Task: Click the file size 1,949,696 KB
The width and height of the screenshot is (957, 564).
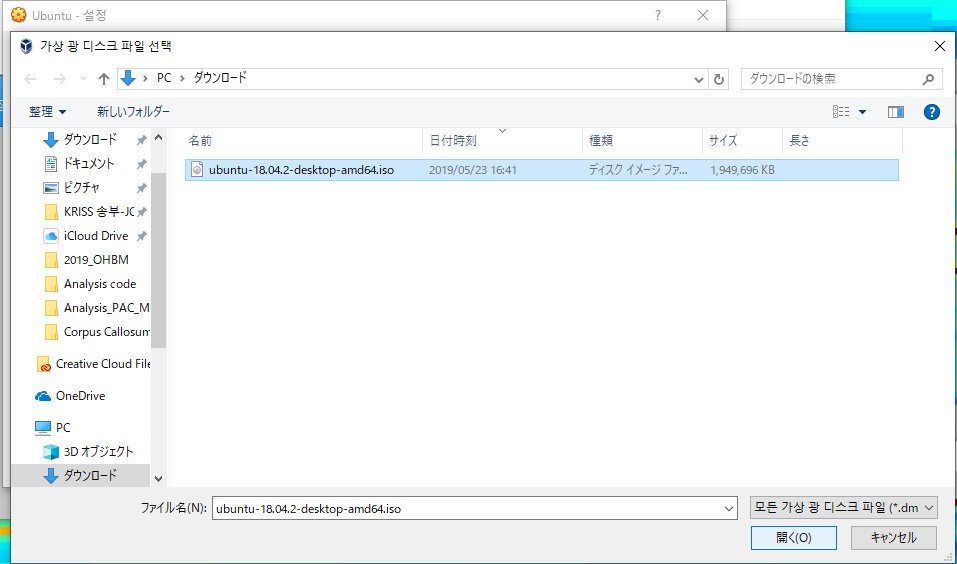Action: coord(742,170)
